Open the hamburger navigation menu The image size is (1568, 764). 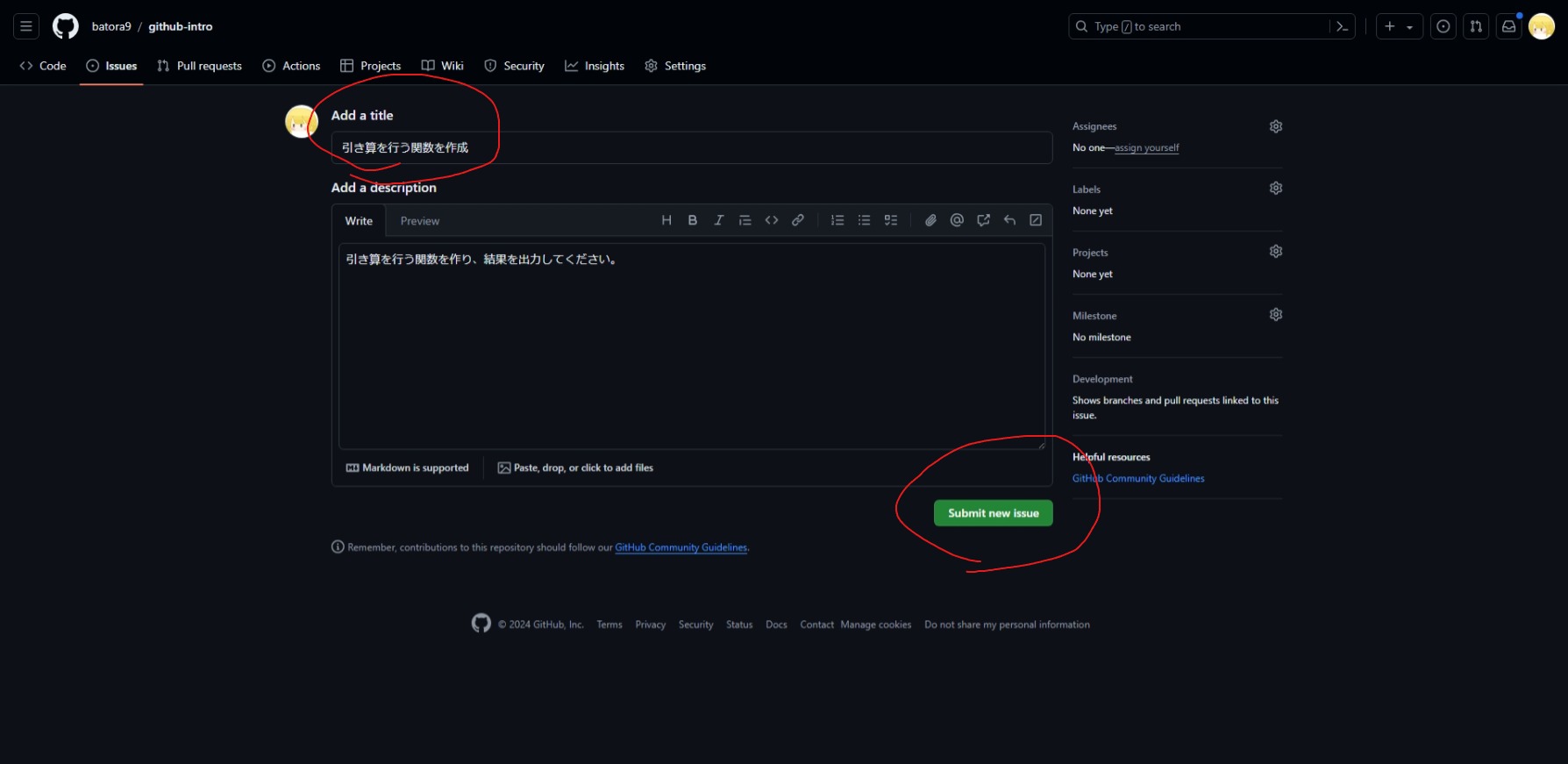(26, 26)
